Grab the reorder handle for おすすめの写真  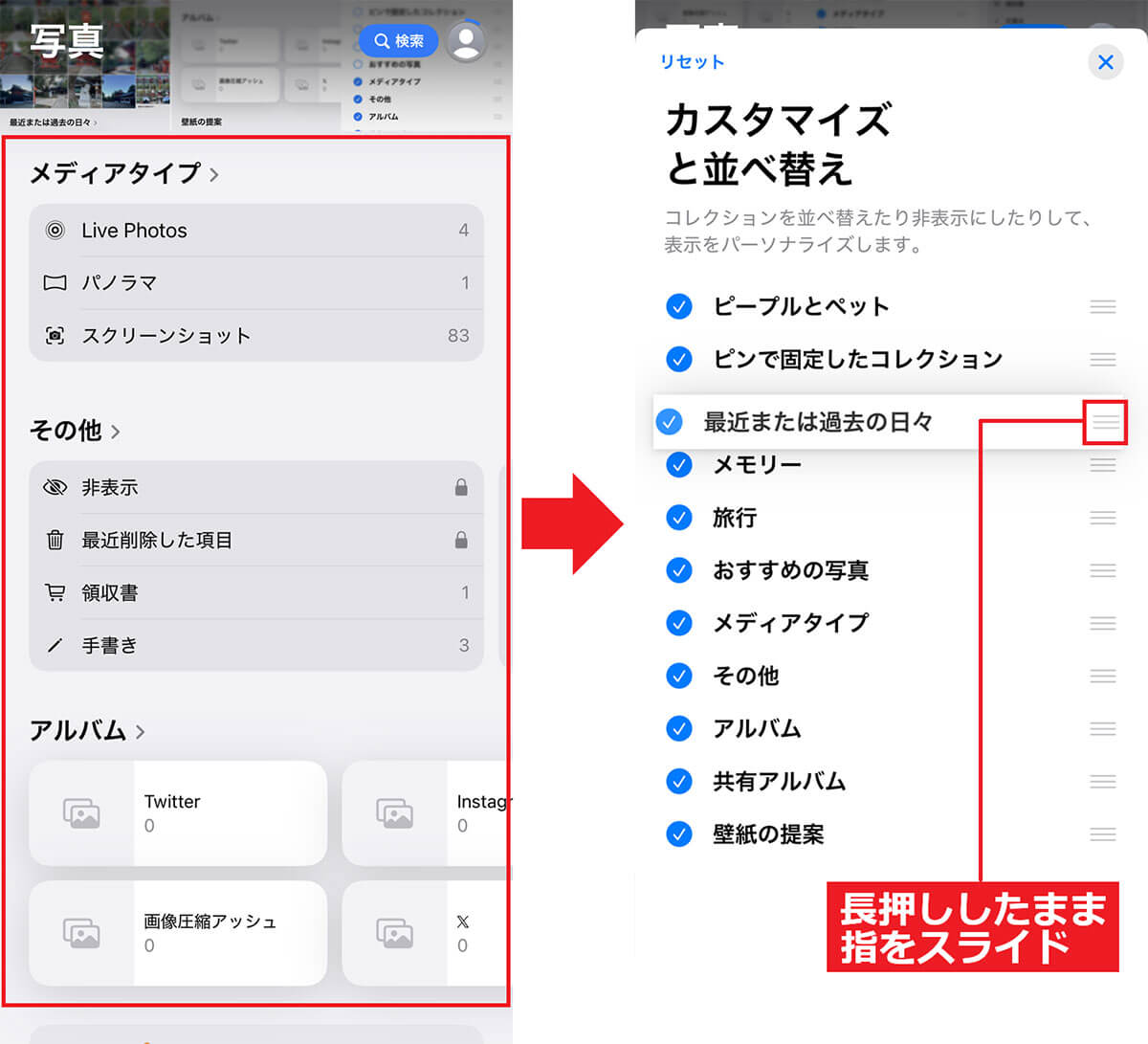(1103, 570)
